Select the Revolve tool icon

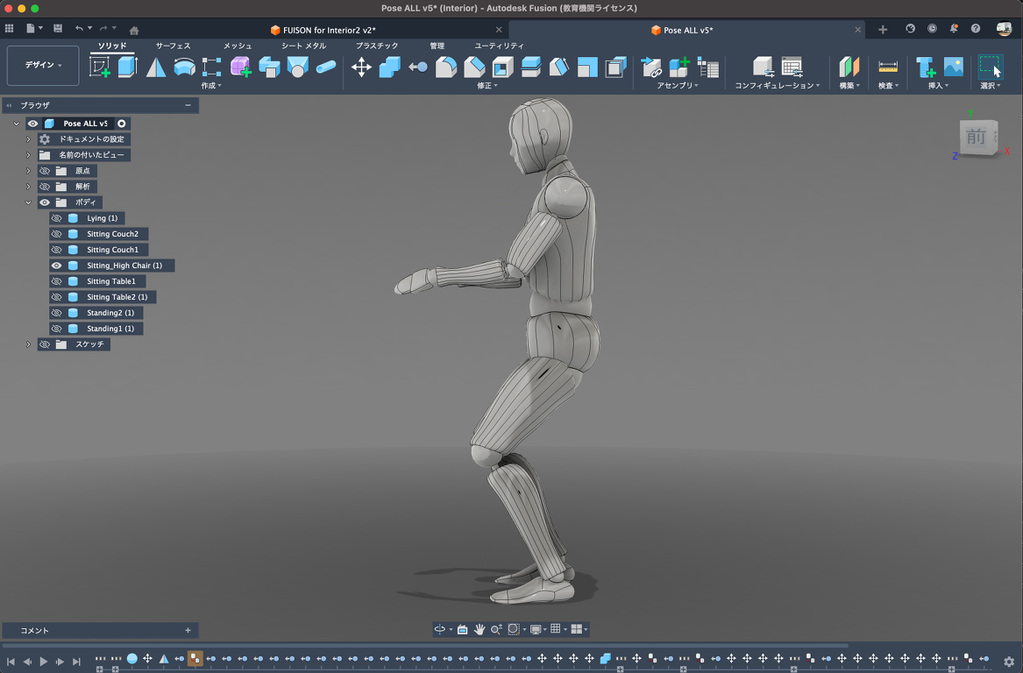click(x=184, y=67)
